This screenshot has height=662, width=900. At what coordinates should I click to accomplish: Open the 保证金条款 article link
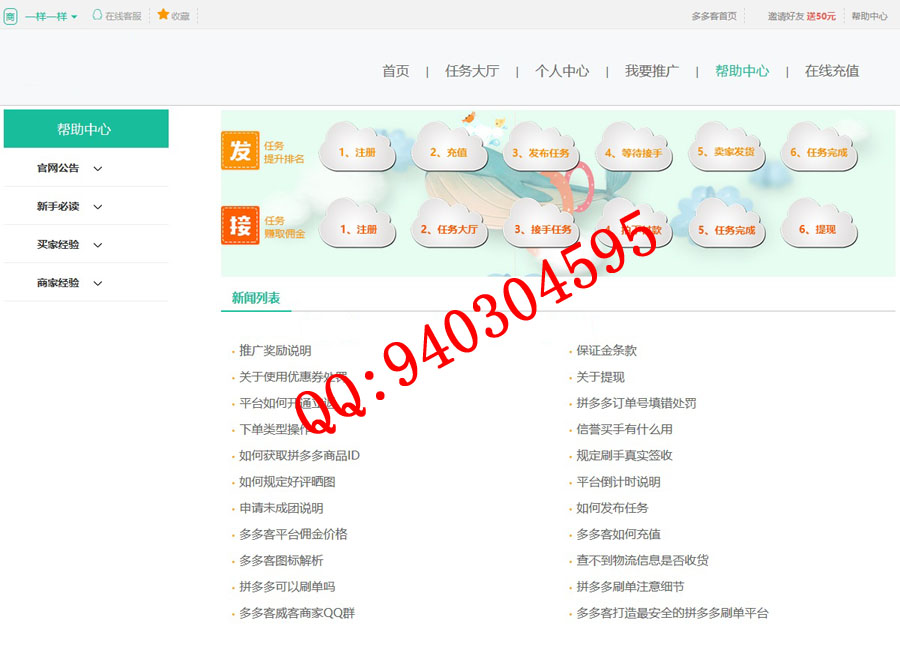[x=606, y=351]
